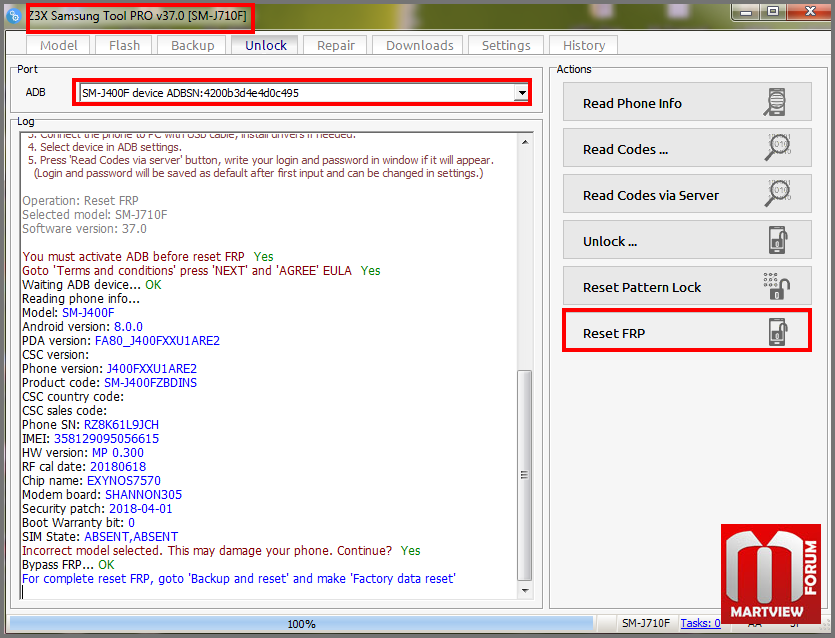Open the Tasks: 0 link
This screenshot has width=835, height=638.
click(x=700, y=623)
